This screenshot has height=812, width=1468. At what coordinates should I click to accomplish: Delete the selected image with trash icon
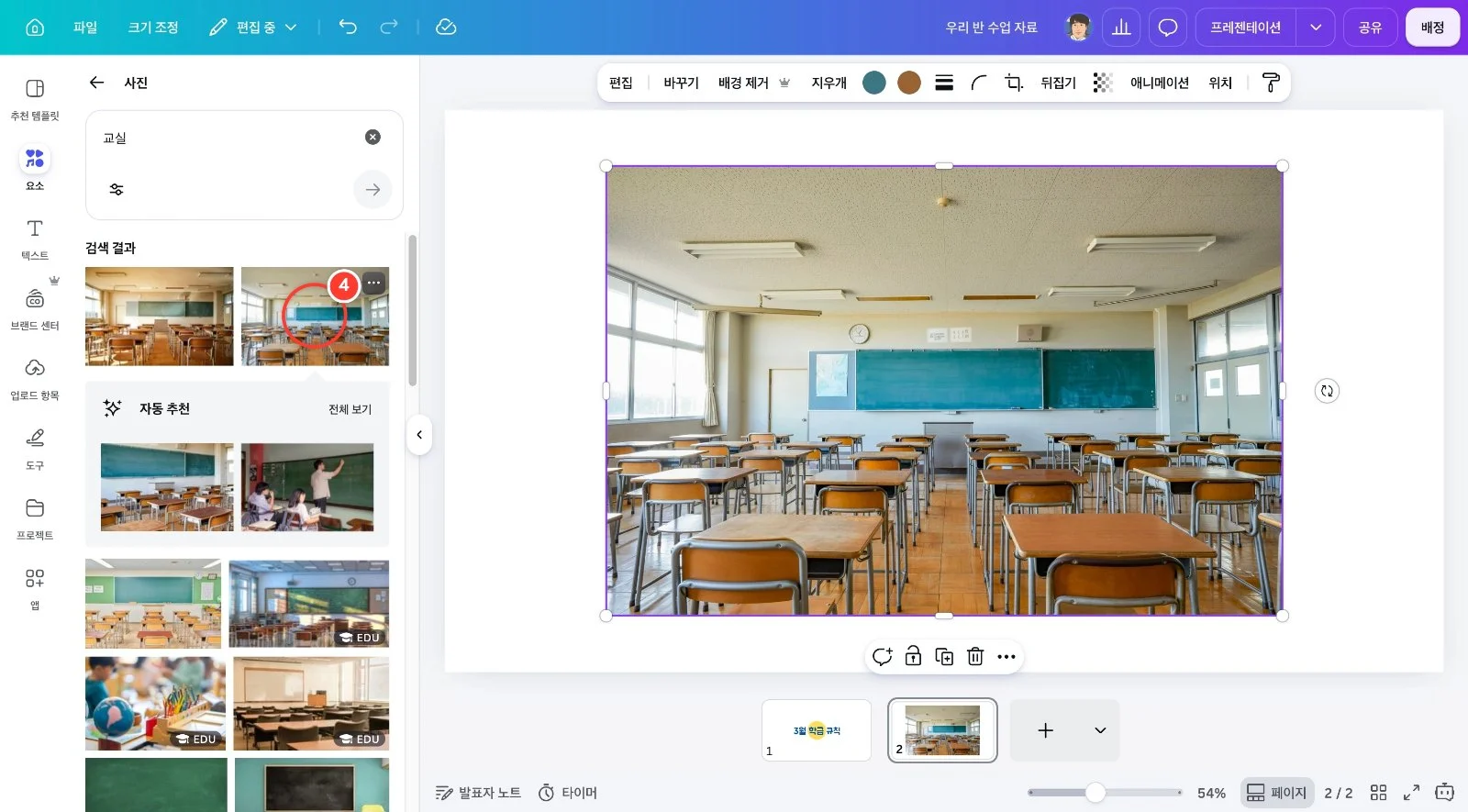pyautogui.click(x=975, y=656)
